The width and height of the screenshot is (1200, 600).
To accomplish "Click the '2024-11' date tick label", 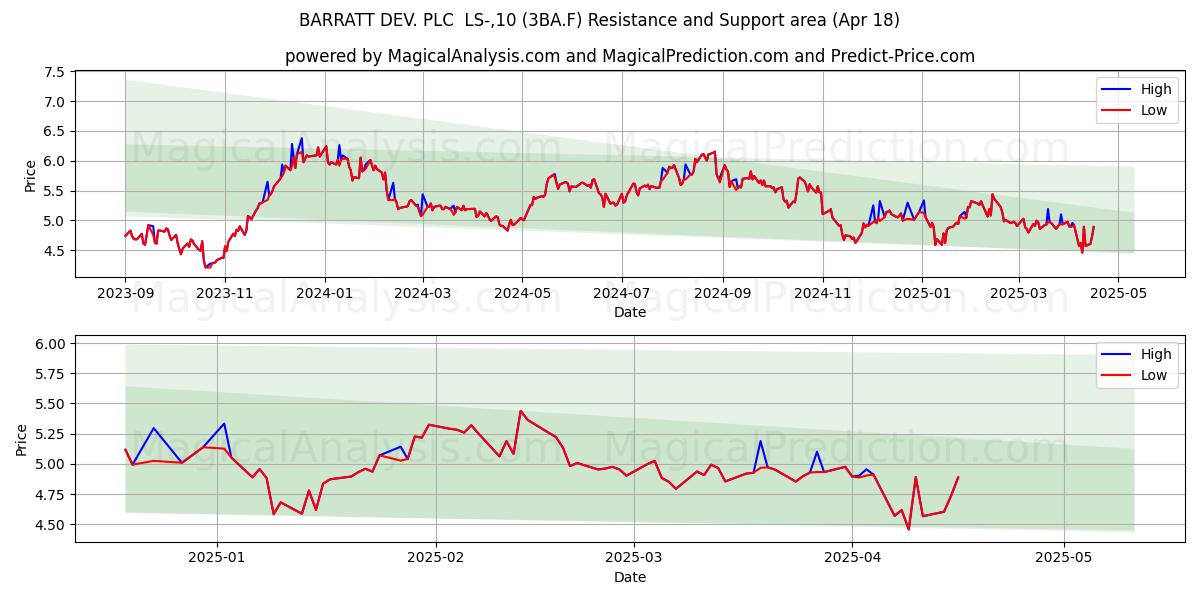I will 823,293.
